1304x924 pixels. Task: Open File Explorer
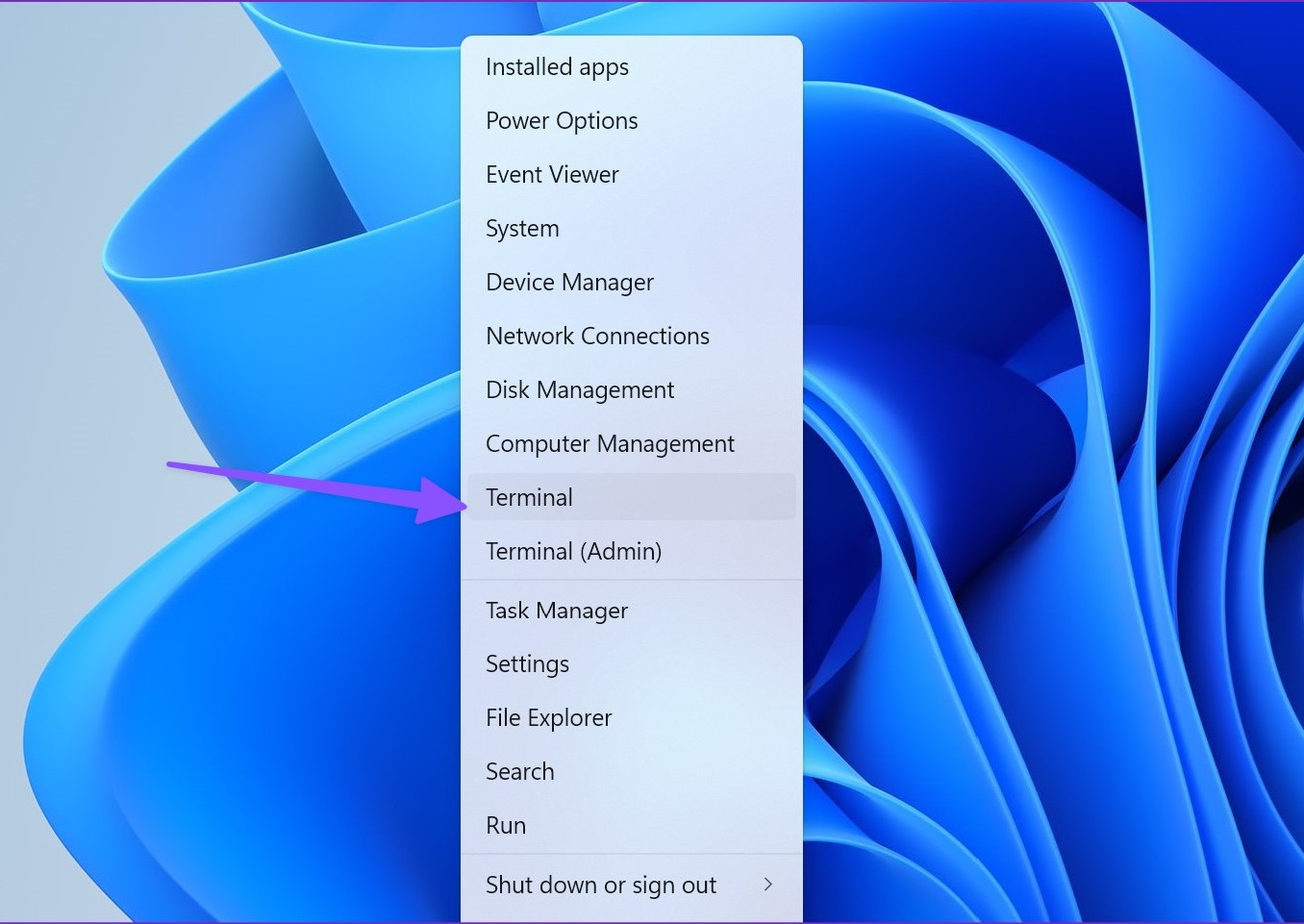pyautogui.click(x=548, y=717)
